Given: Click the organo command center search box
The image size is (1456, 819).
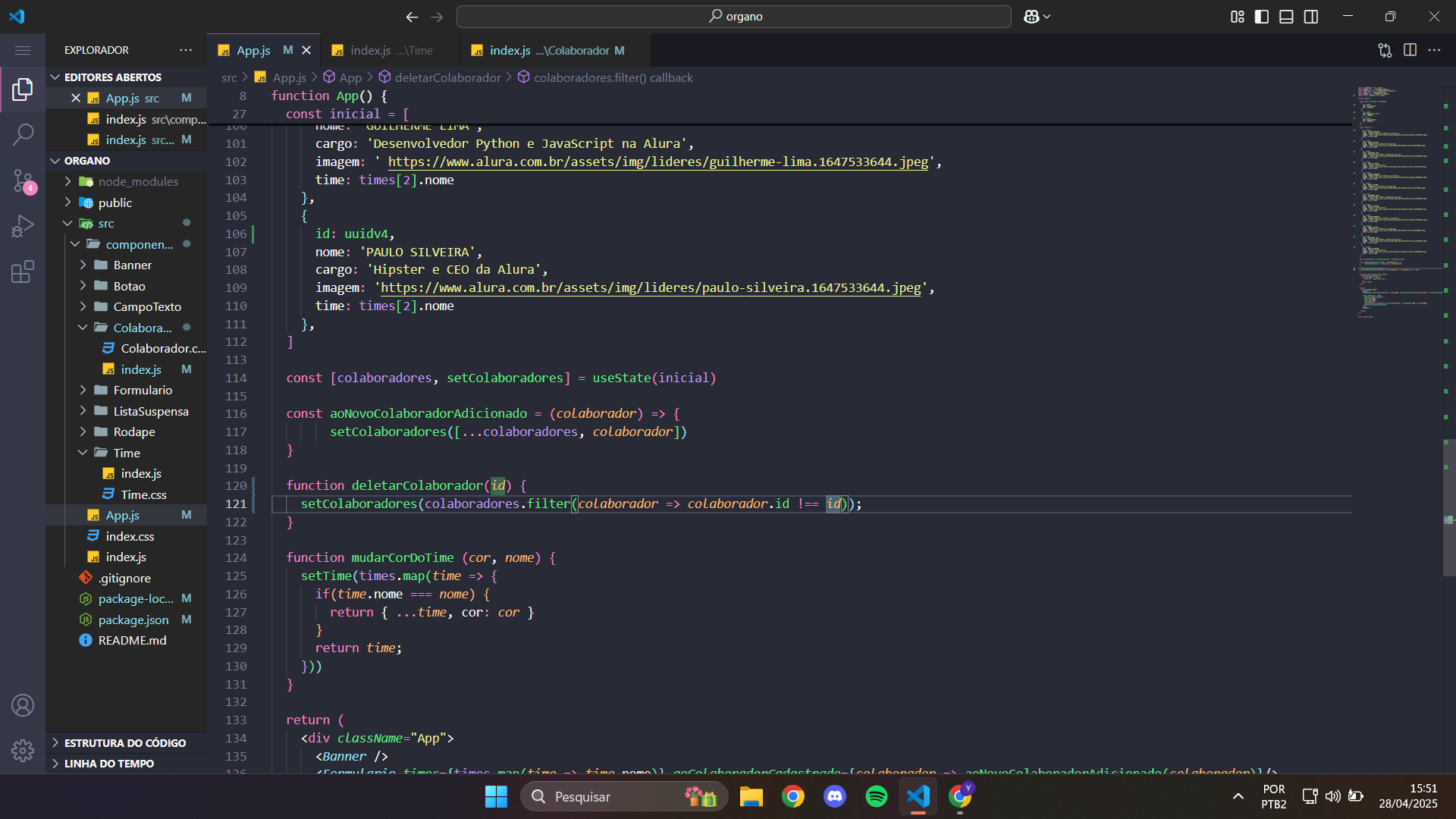Looking at the screenshot, I should click(734, 17).
